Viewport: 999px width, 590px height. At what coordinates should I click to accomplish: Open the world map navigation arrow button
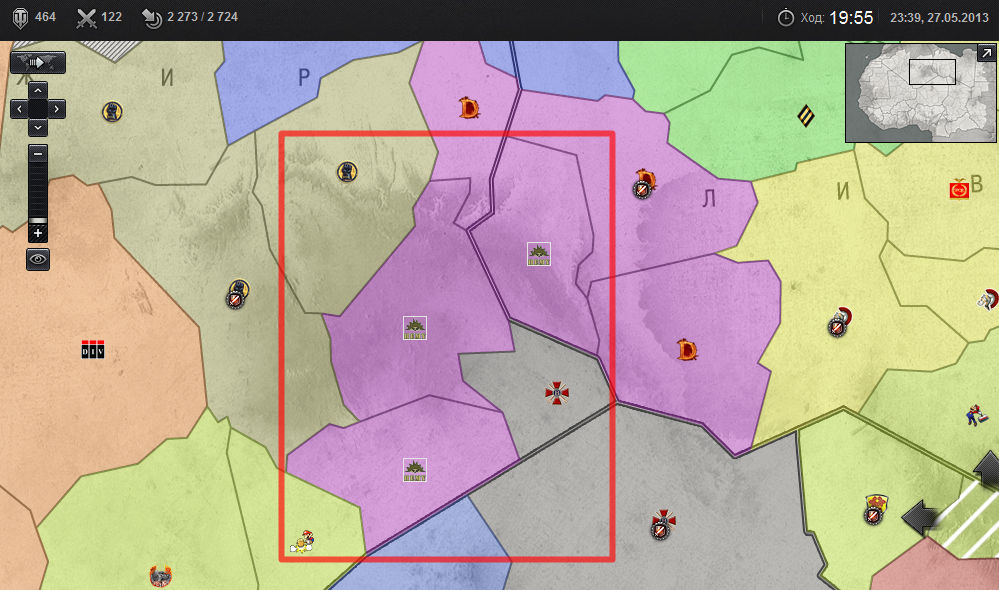[38, 62]
